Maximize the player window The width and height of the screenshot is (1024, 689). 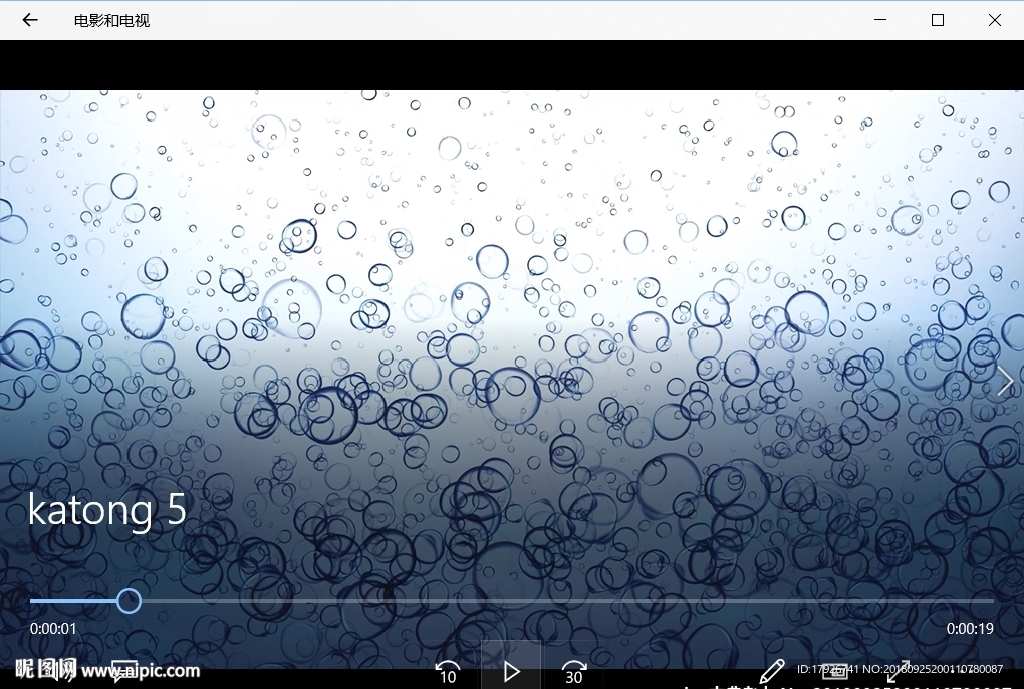coord(938,20)
